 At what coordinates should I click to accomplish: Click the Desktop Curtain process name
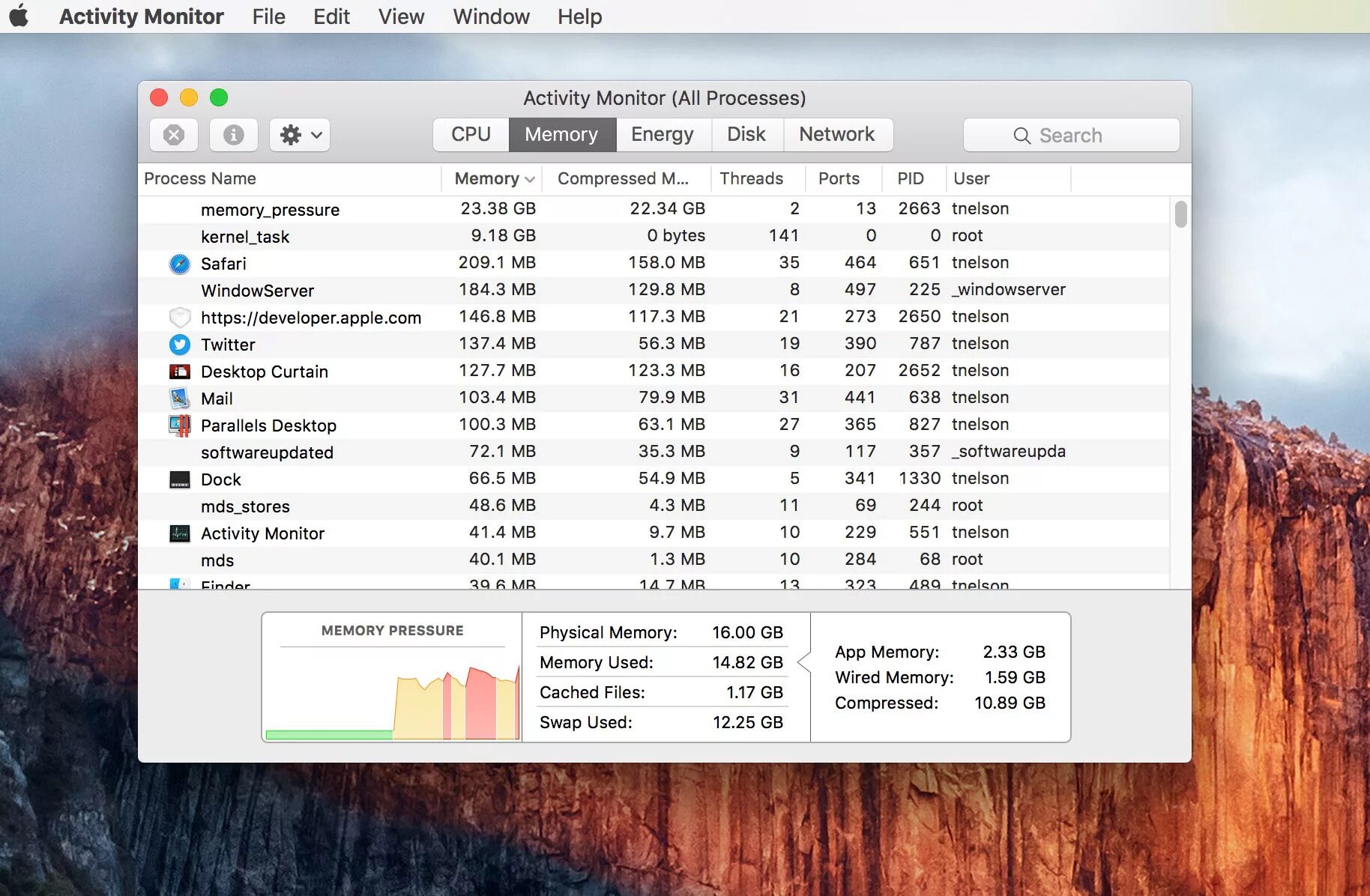[x=265, y=372]
